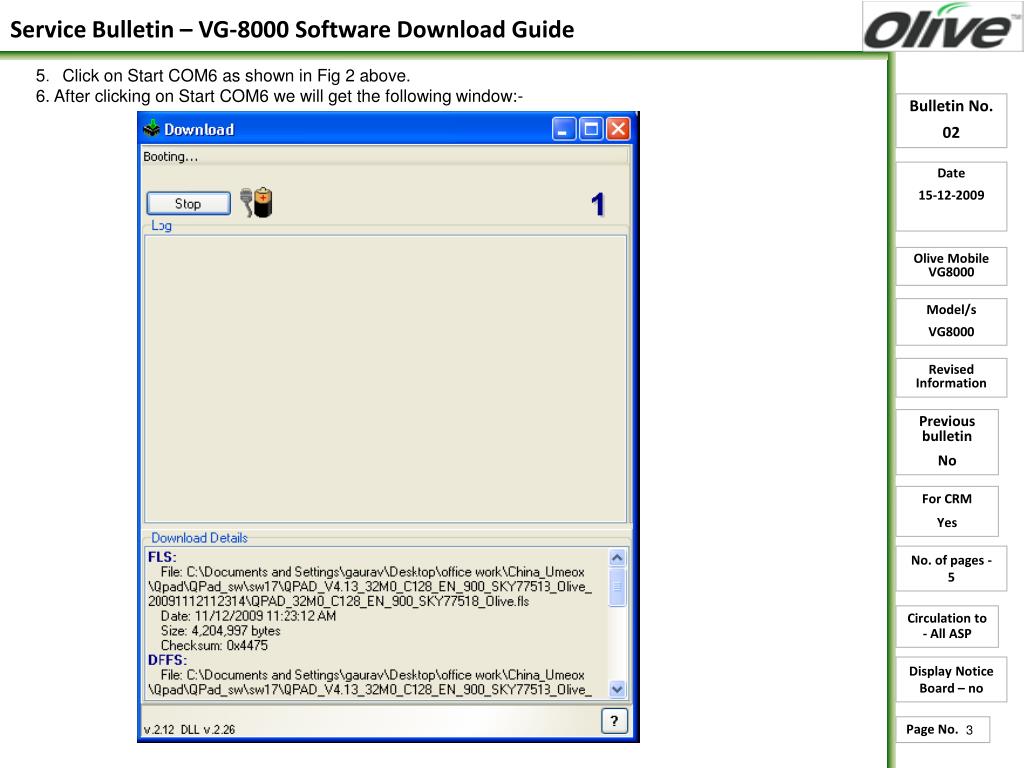Click 'Size: 4,204,997 bytes' line
The width and height of the screenshot is (1024, 768).
point(220,631)
